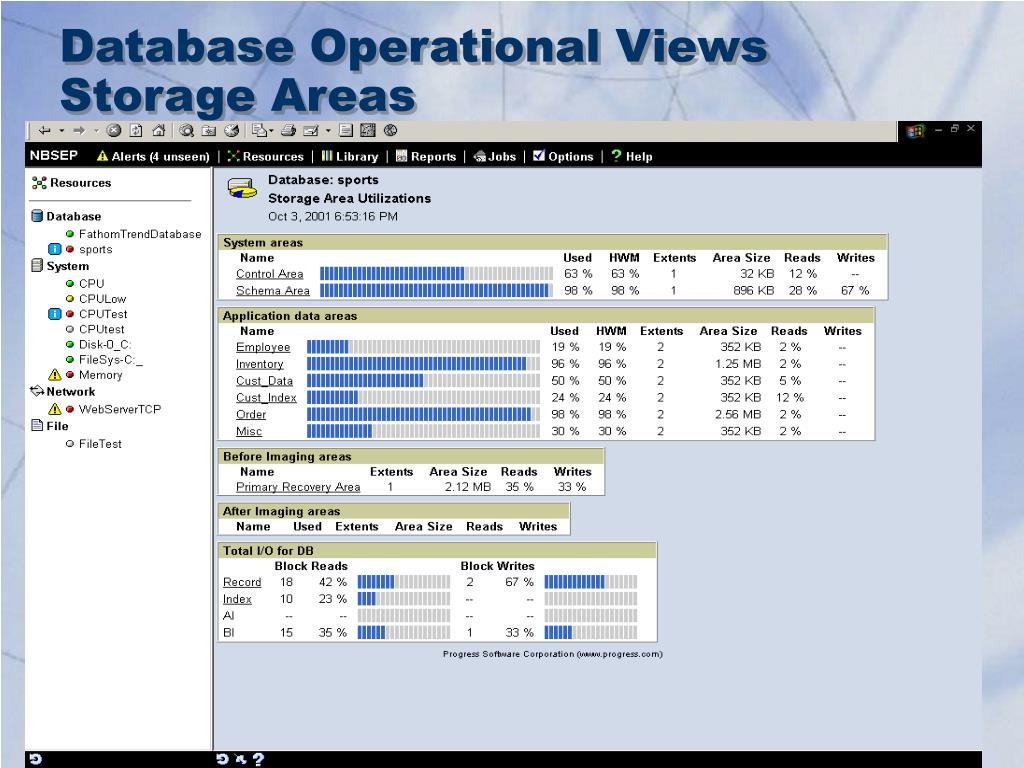This screenshot has height=768, width=1024.
Task: Open the Mail button dropdown arrow
Action: click(x=270, y=131)
